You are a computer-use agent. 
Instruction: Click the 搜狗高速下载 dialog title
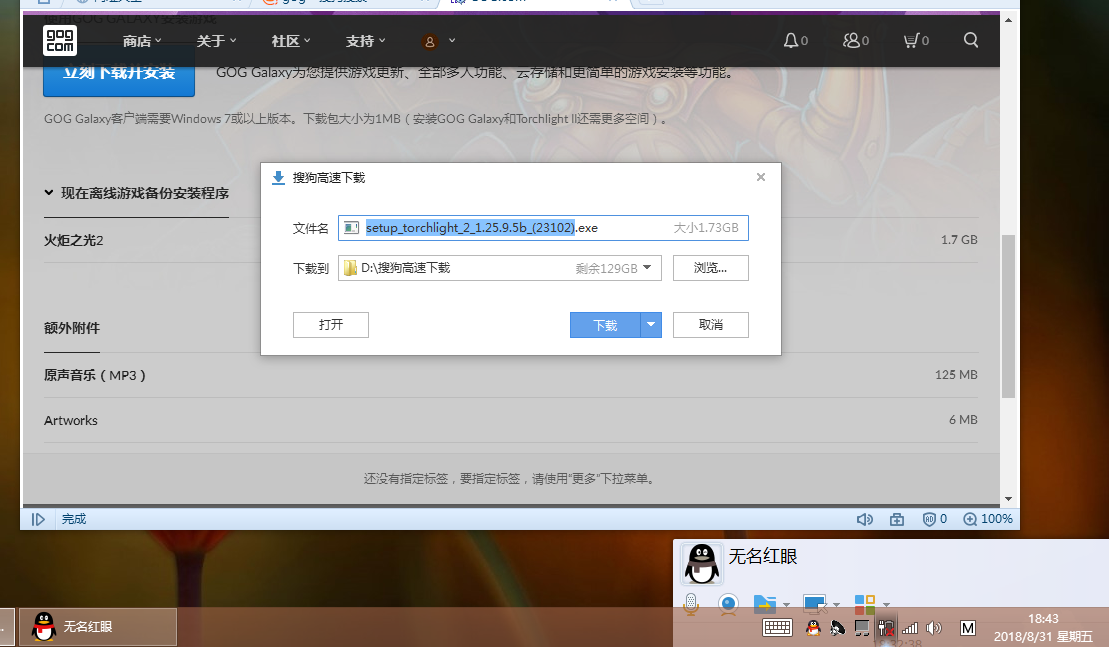click(329, 177)
